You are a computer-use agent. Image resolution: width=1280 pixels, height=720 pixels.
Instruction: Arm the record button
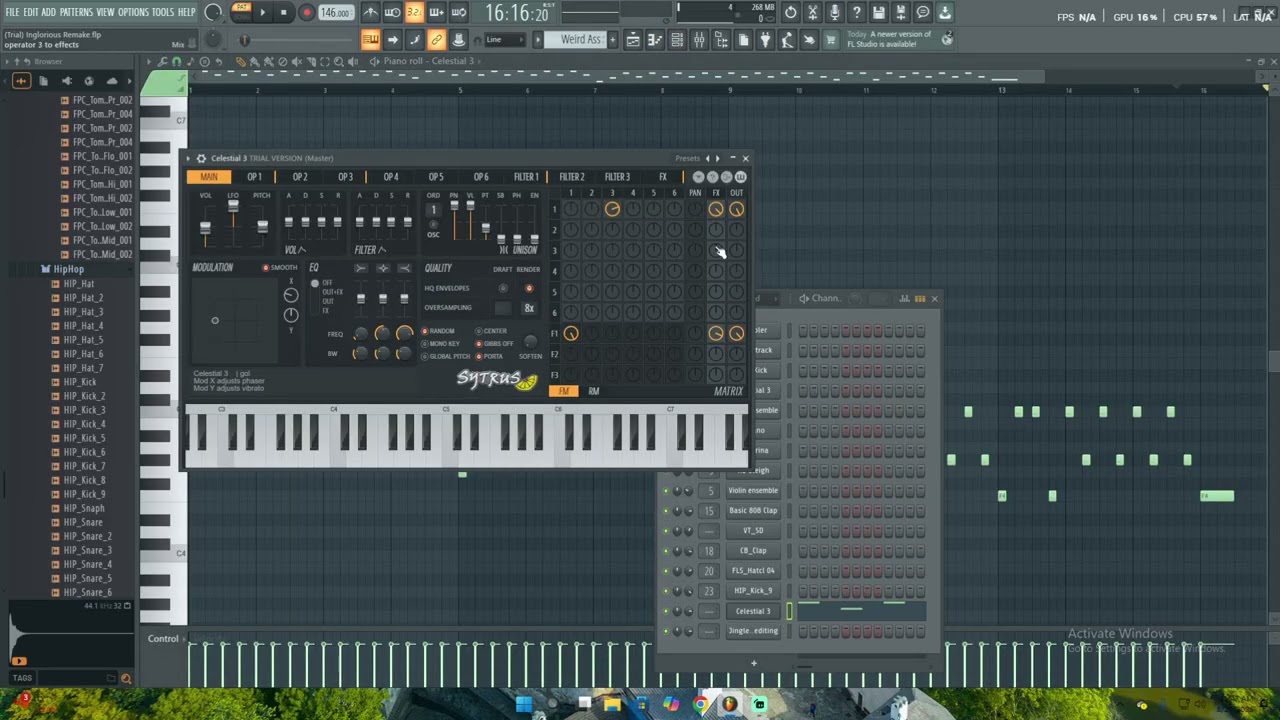306,13
